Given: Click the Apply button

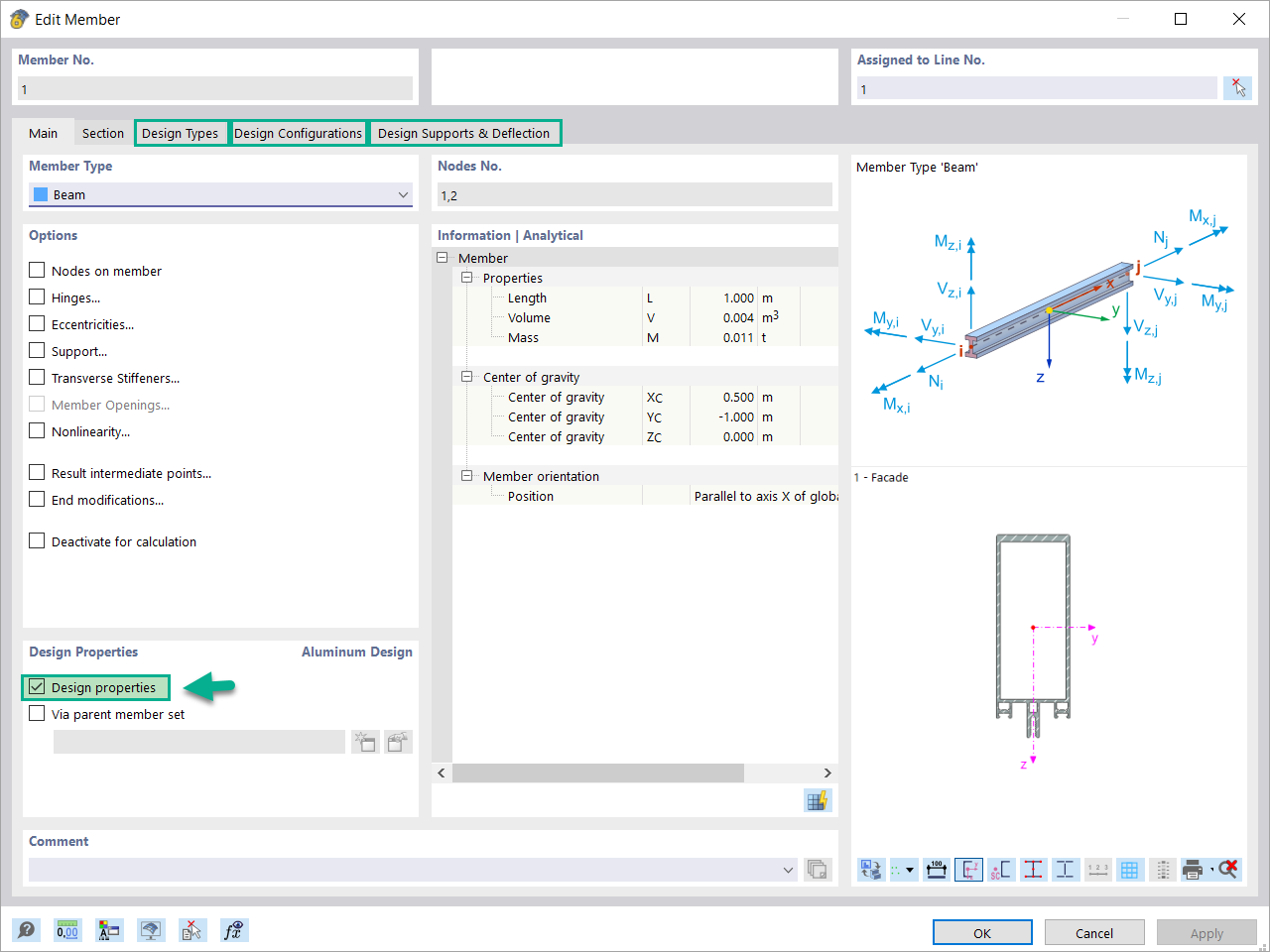Looking at the screenshot, I should 1206,933.
